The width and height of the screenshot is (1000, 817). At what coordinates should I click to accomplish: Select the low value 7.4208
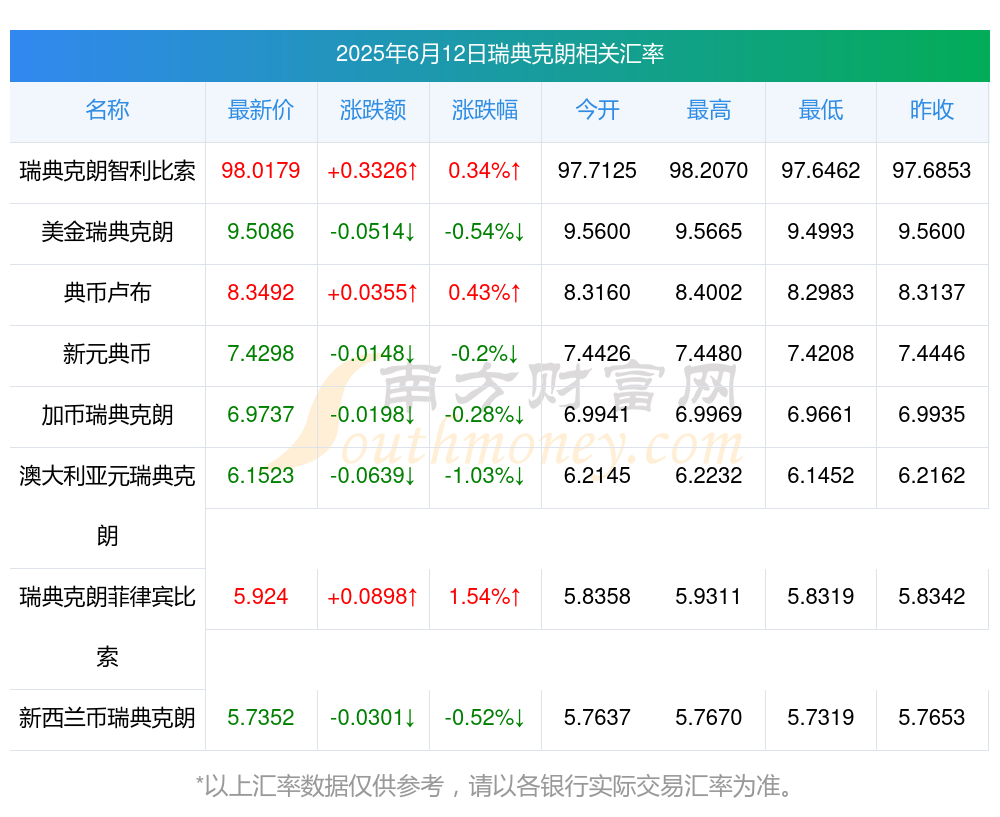[x=821, y=353]
